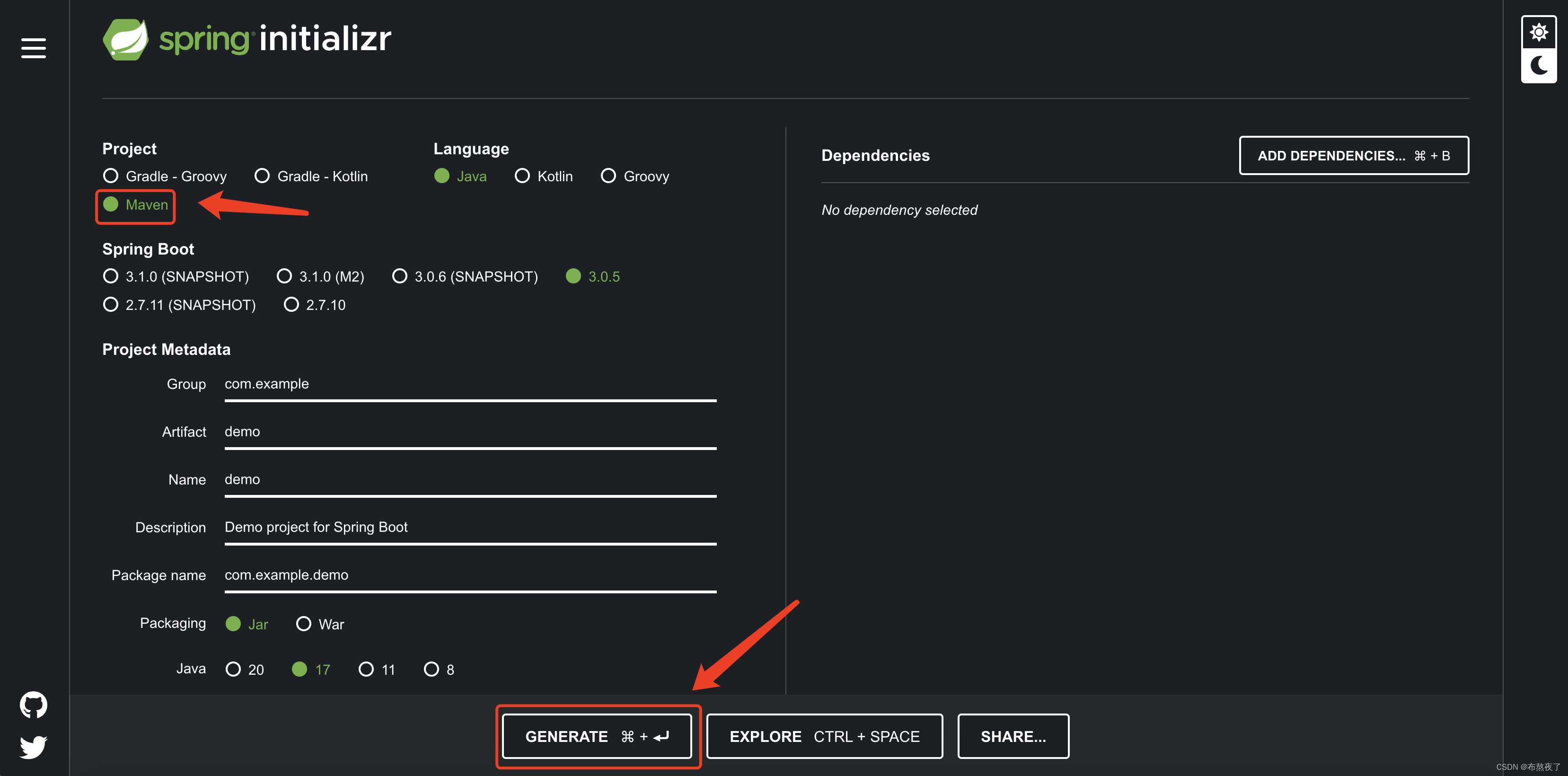Select Java version 17
This screenshot has width=1568, height=776.
311,670
